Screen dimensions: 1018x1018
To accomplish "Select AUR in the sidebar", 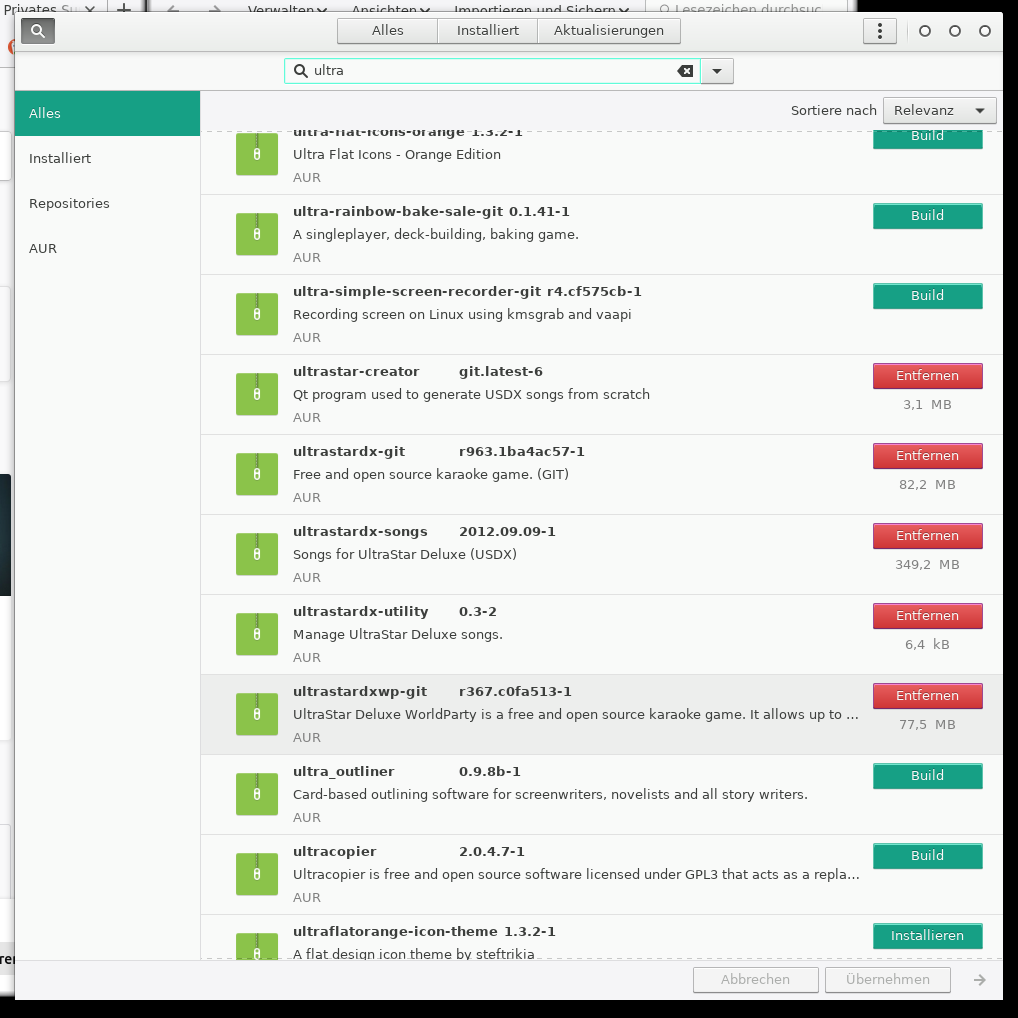I will [x=43, y=248].
